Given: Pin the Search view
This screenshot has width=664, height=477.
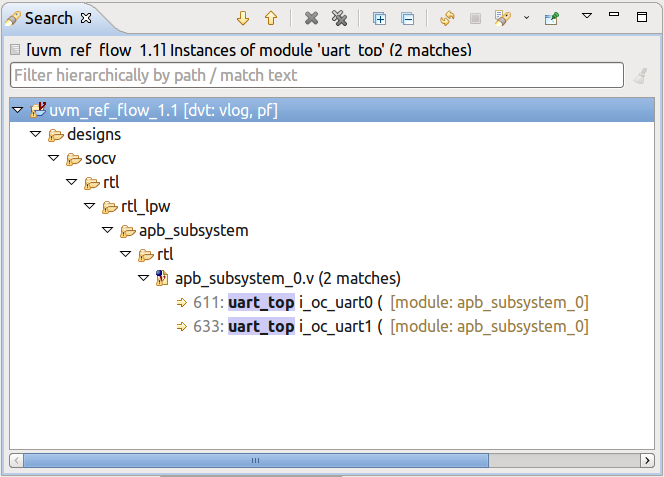Looking at the screenshot, I should coord(552,18).
